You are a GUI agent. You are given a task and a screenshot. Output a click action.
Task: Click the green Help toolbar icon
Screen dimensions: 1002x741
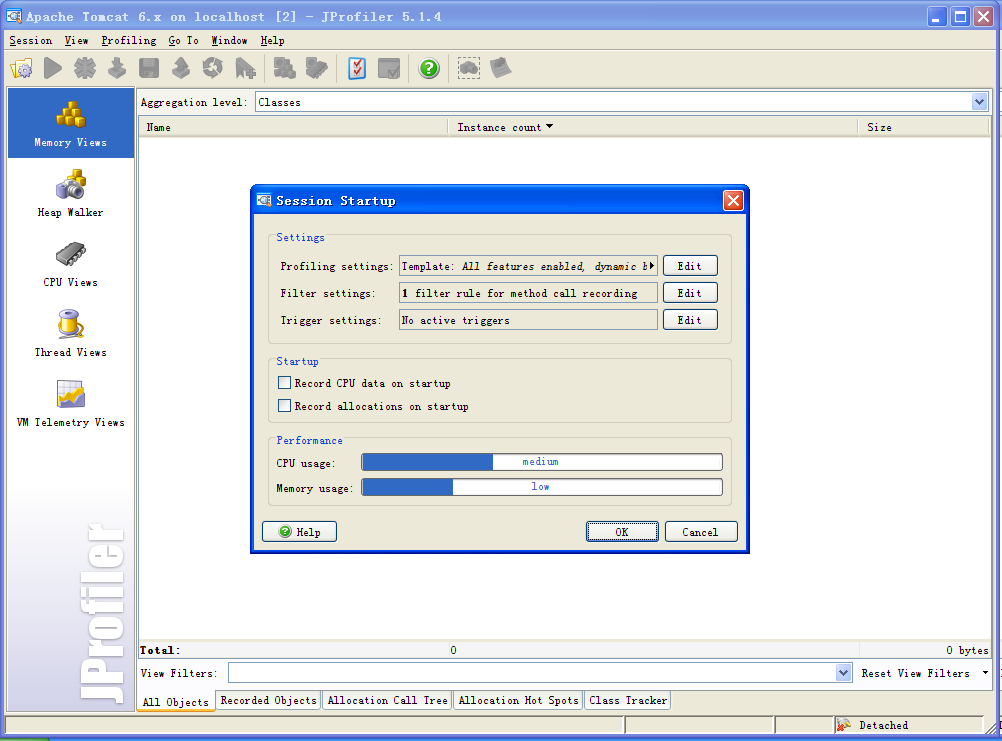pos(429,68)
